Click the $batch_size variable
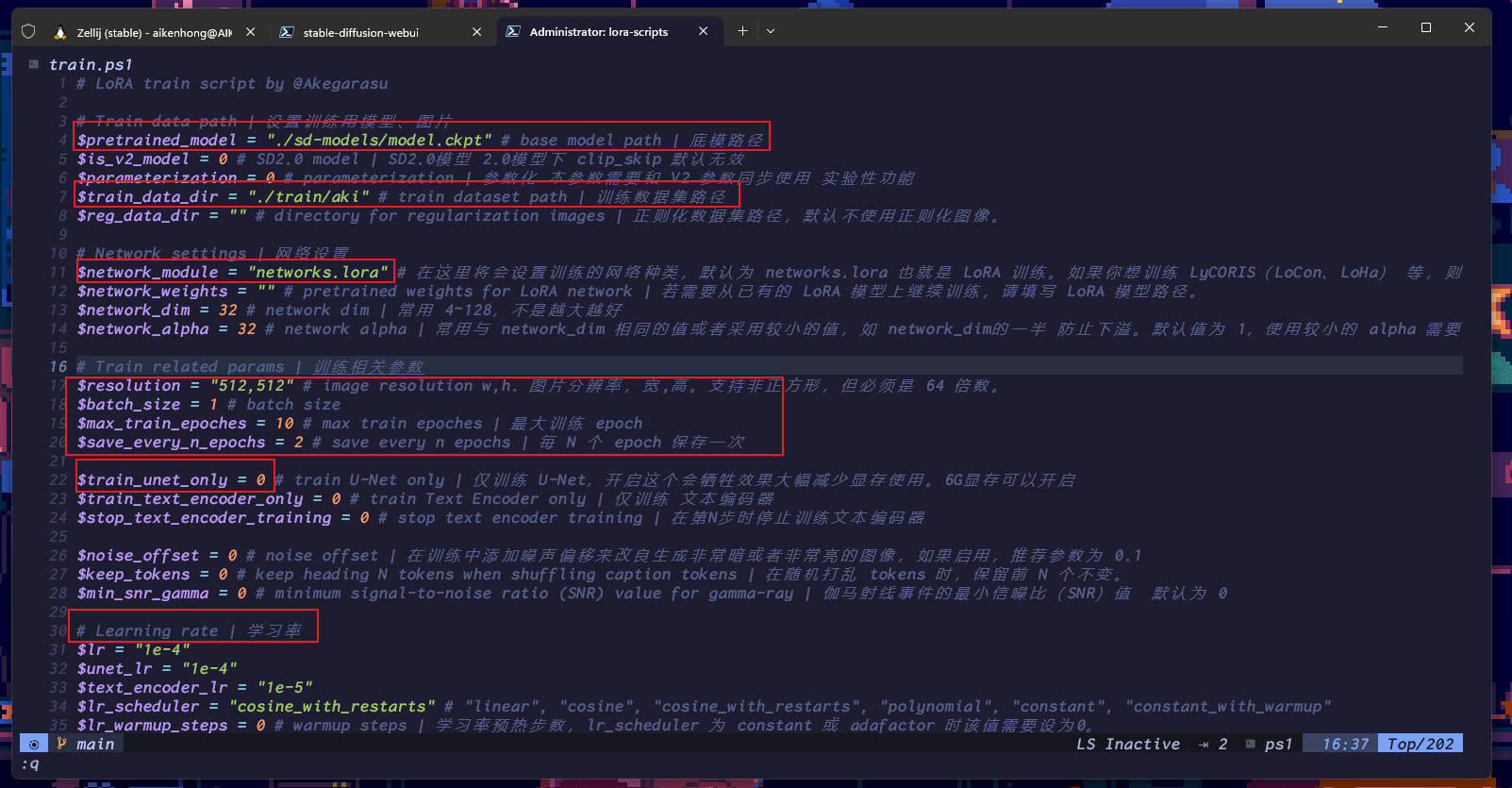1512x788 pixels. click(128, 404)
